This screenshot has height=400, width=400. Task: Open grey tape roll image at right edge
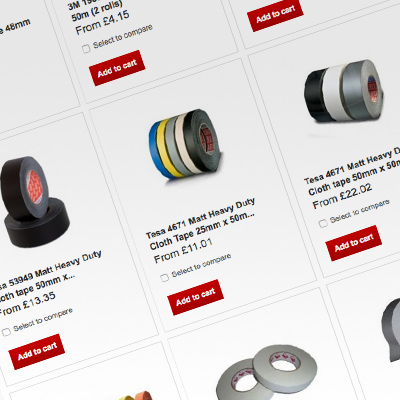pos(391,330)
